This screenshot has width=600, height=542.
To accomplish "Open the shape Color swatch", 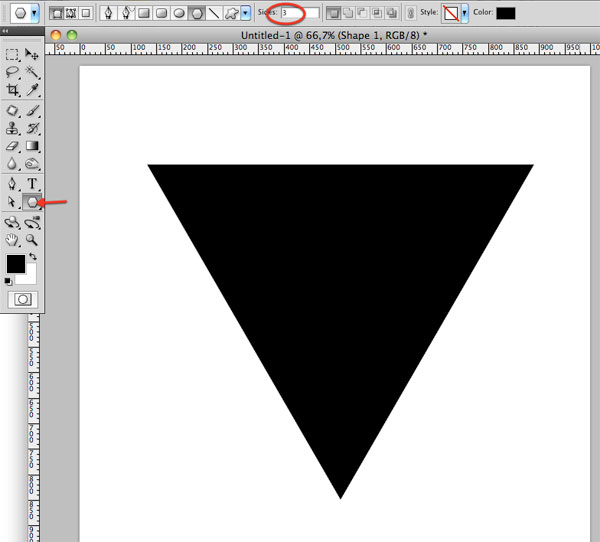I will pyautogui.click(x=505, y=13).
